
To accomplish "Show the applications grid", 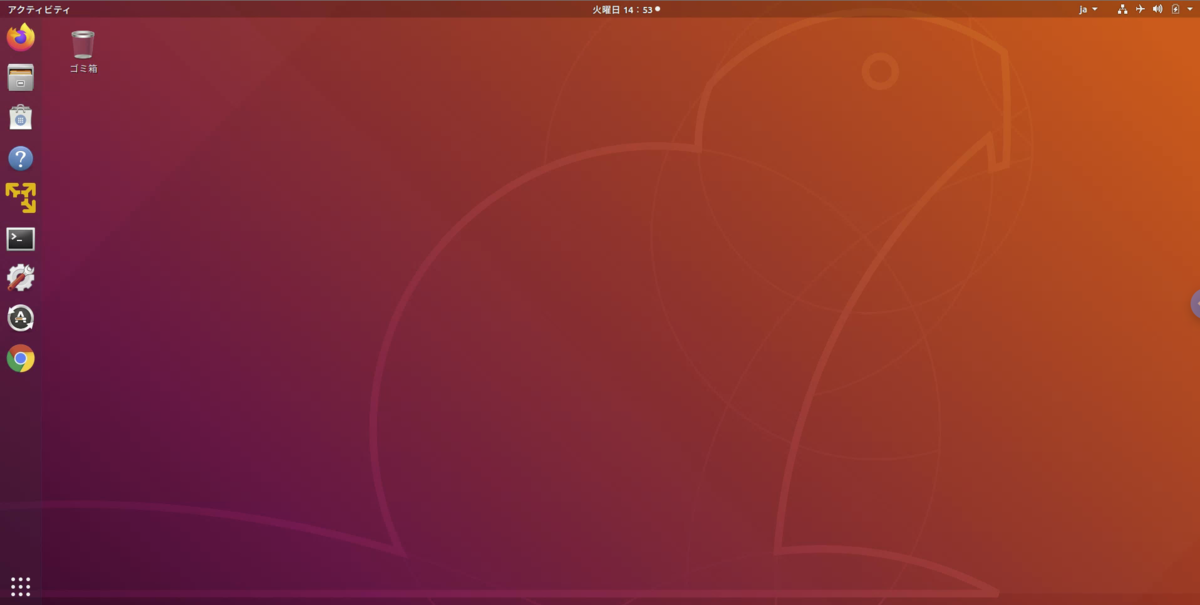I will 21,586.
